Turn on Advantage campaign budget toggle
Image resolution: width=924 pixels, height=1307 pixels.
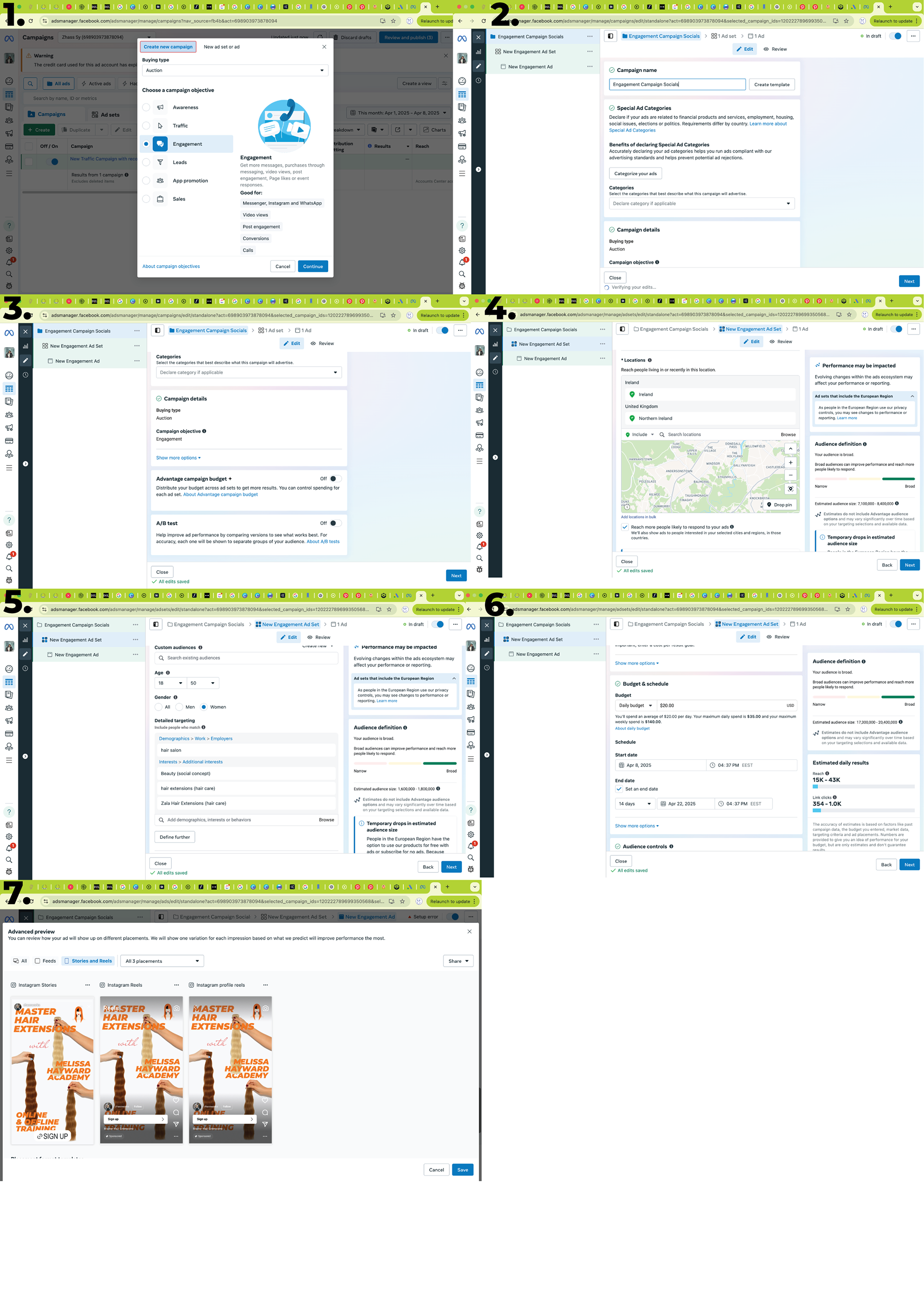[x=335, y=479]
